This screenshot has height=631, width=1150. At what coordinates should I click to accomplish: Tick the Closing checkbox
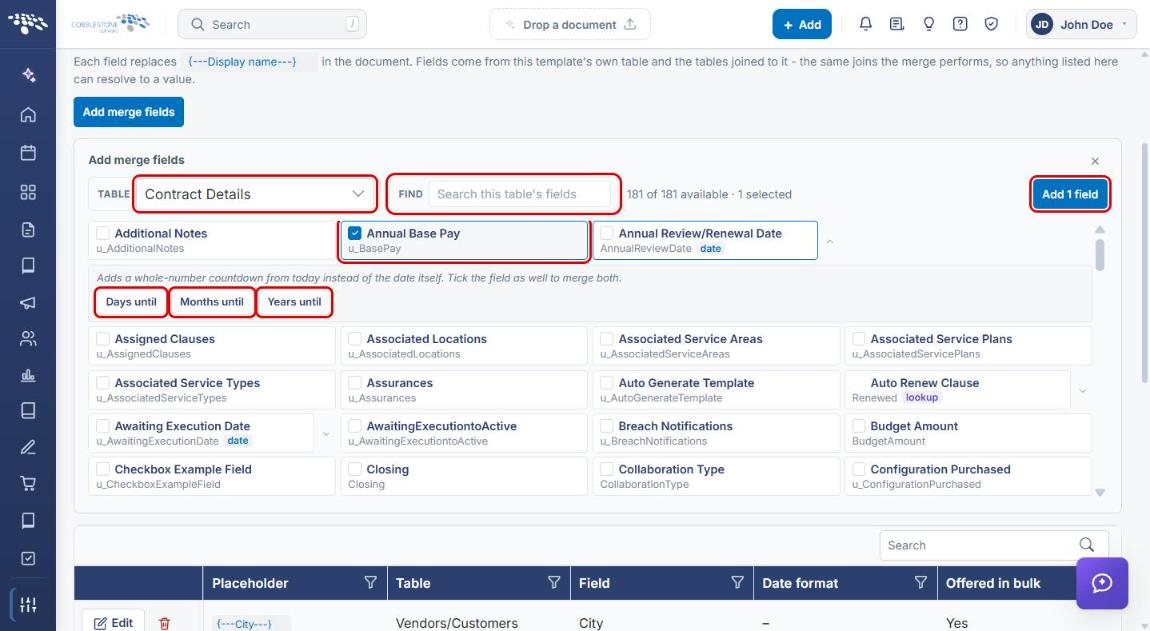(x=355, y=470)
